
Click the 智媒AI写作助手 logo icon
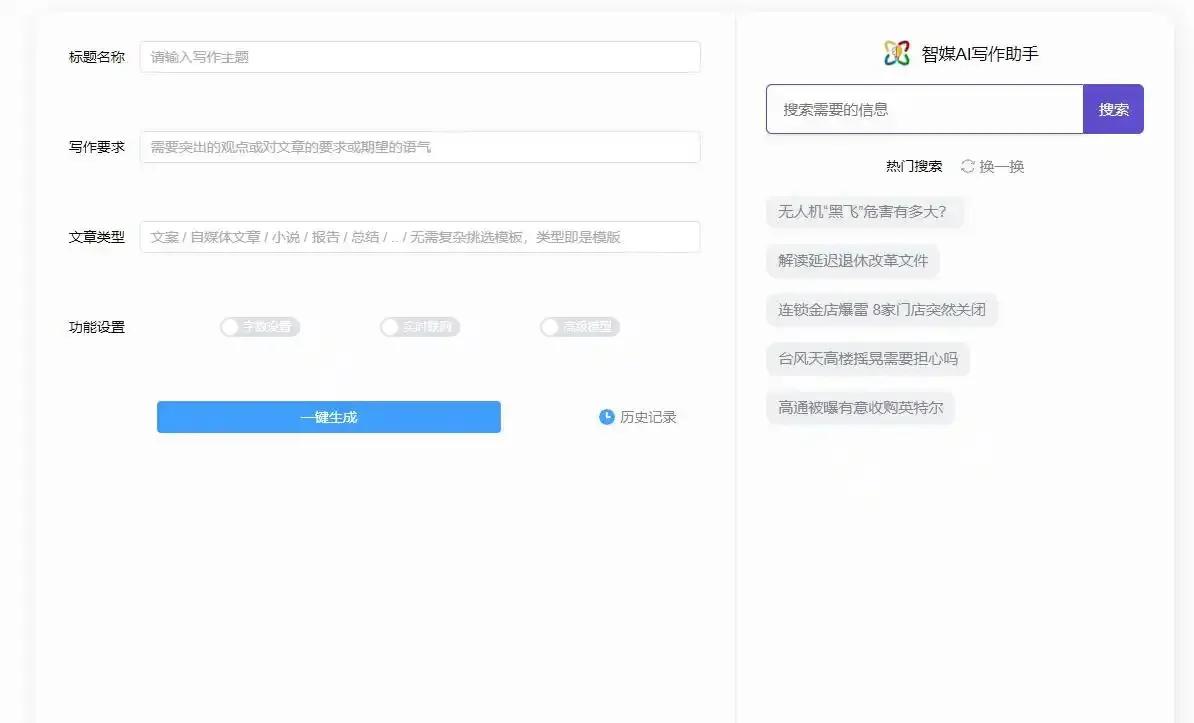click(897, 54)
